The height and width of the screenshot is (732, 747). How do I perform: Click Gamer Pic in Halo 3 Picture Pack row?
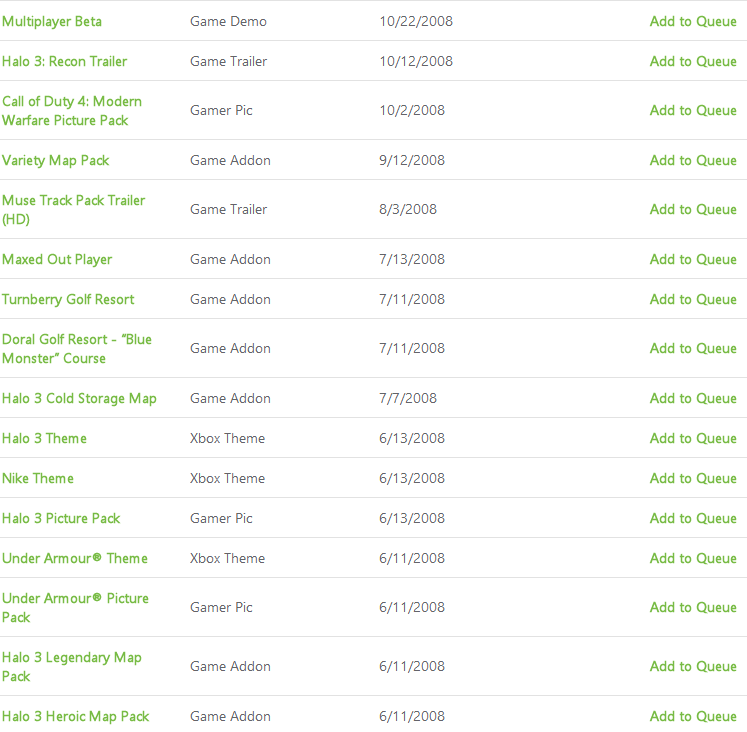221,519
